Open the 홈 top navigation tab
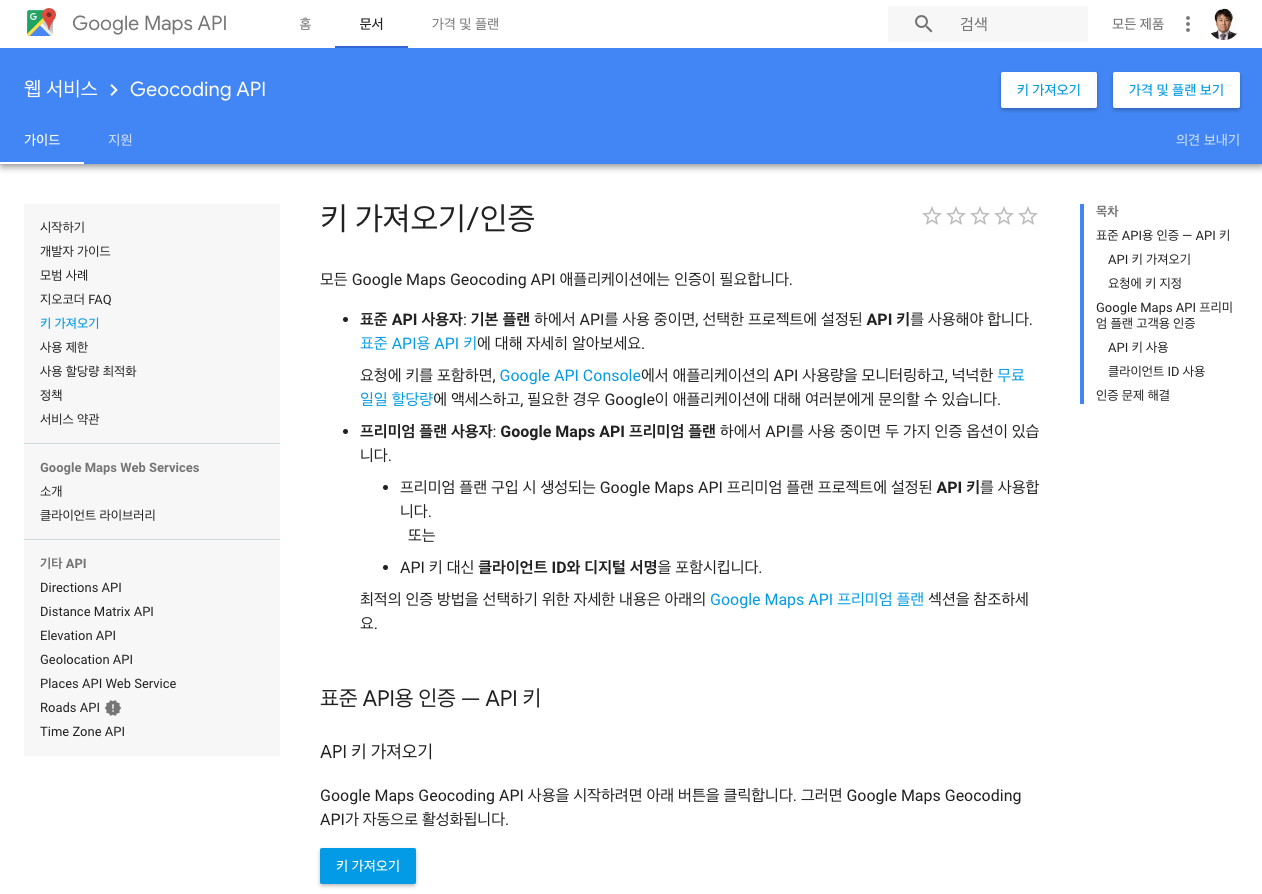Screen dimensions: 1262x894 tap(305, 24)
